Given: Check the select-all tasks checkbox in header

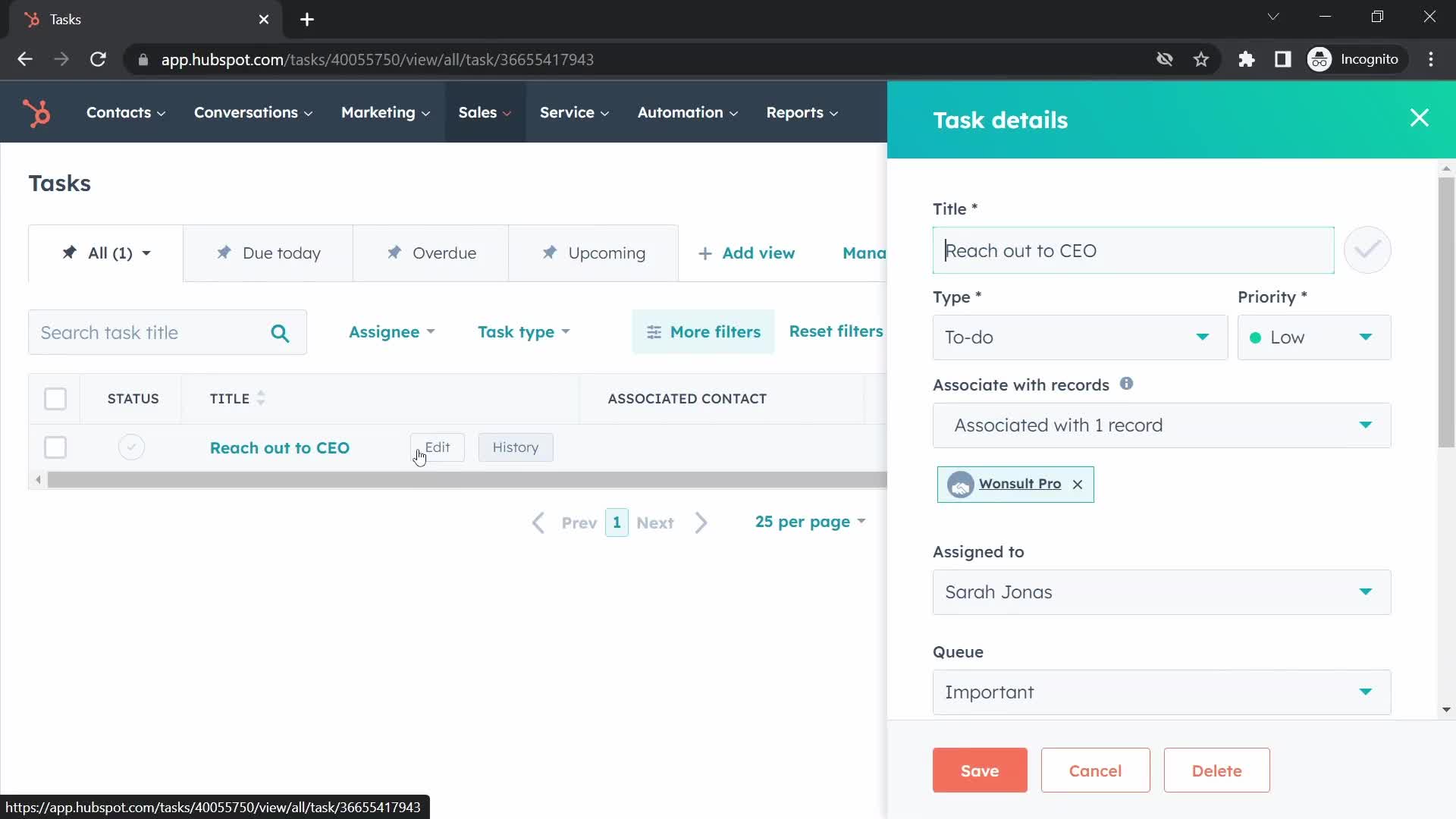Looking at the screenshot, I should pyautogui.click(x=55, y=398).
